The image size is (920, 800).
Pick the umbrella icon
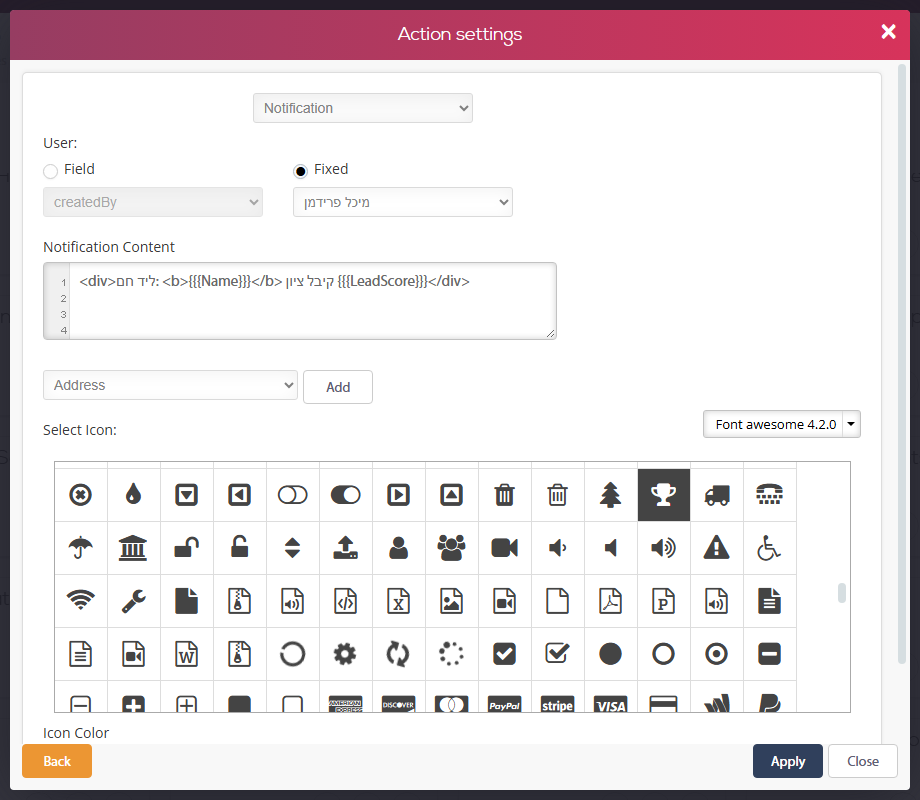coord(80,548)
